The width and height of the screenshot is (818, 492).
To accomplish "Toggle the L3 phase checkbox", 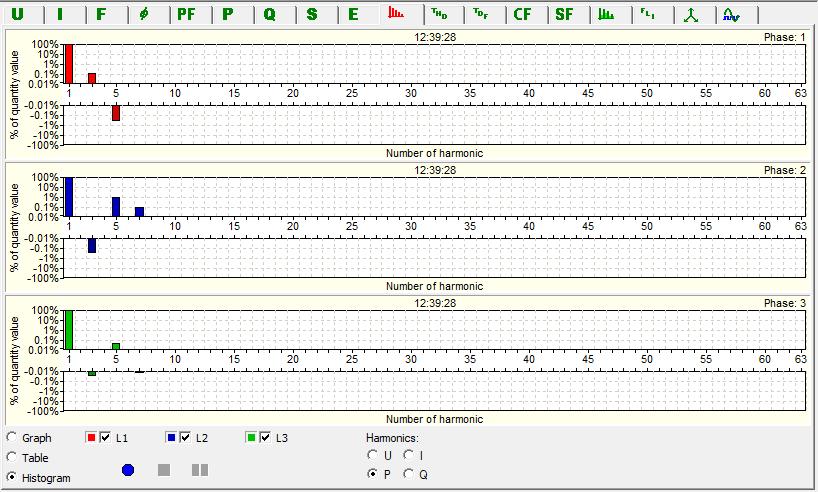I will click(265, 437).
